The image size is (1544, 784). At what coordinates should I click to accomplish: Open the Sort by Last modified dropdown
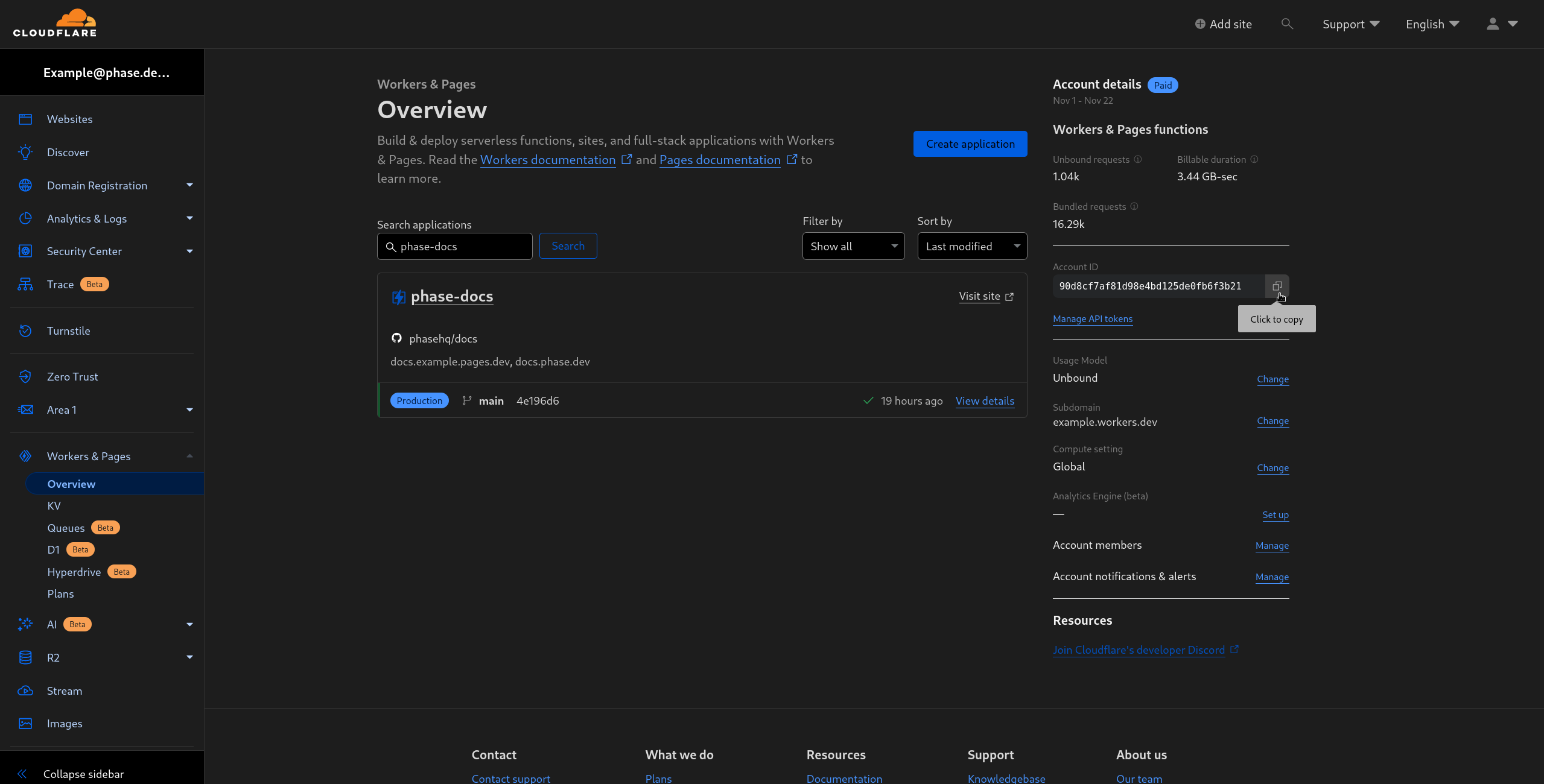tap(971, 246)
